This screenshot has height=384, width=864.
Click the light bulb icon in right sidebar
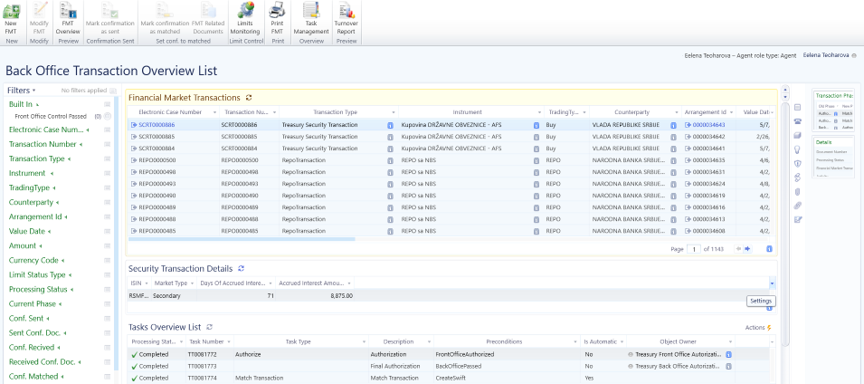click(x=797, y=149)
